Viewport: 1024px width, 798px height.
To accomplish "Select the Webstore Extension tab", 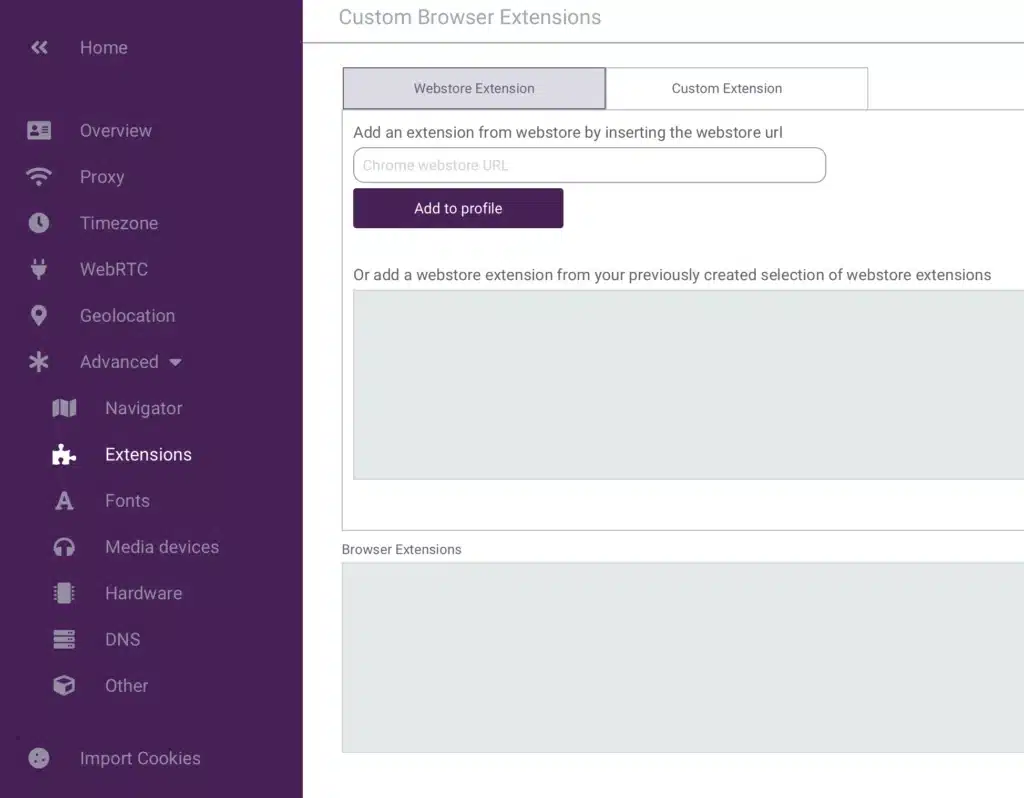I will (x=474, y=88).
